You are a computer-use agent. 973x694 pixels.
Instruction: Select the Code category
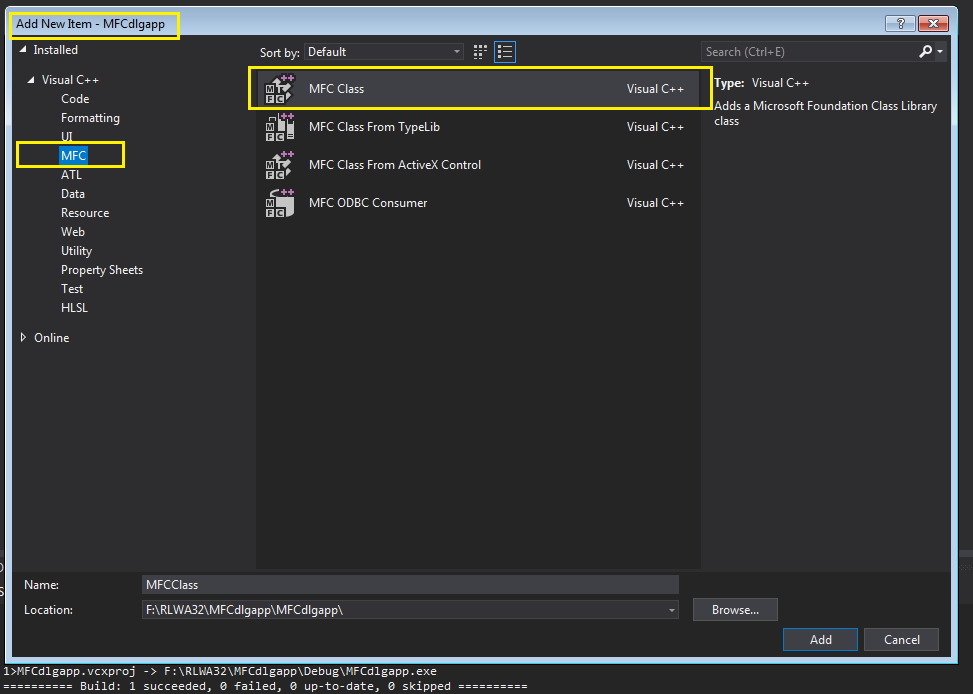(x=75, y=99)
